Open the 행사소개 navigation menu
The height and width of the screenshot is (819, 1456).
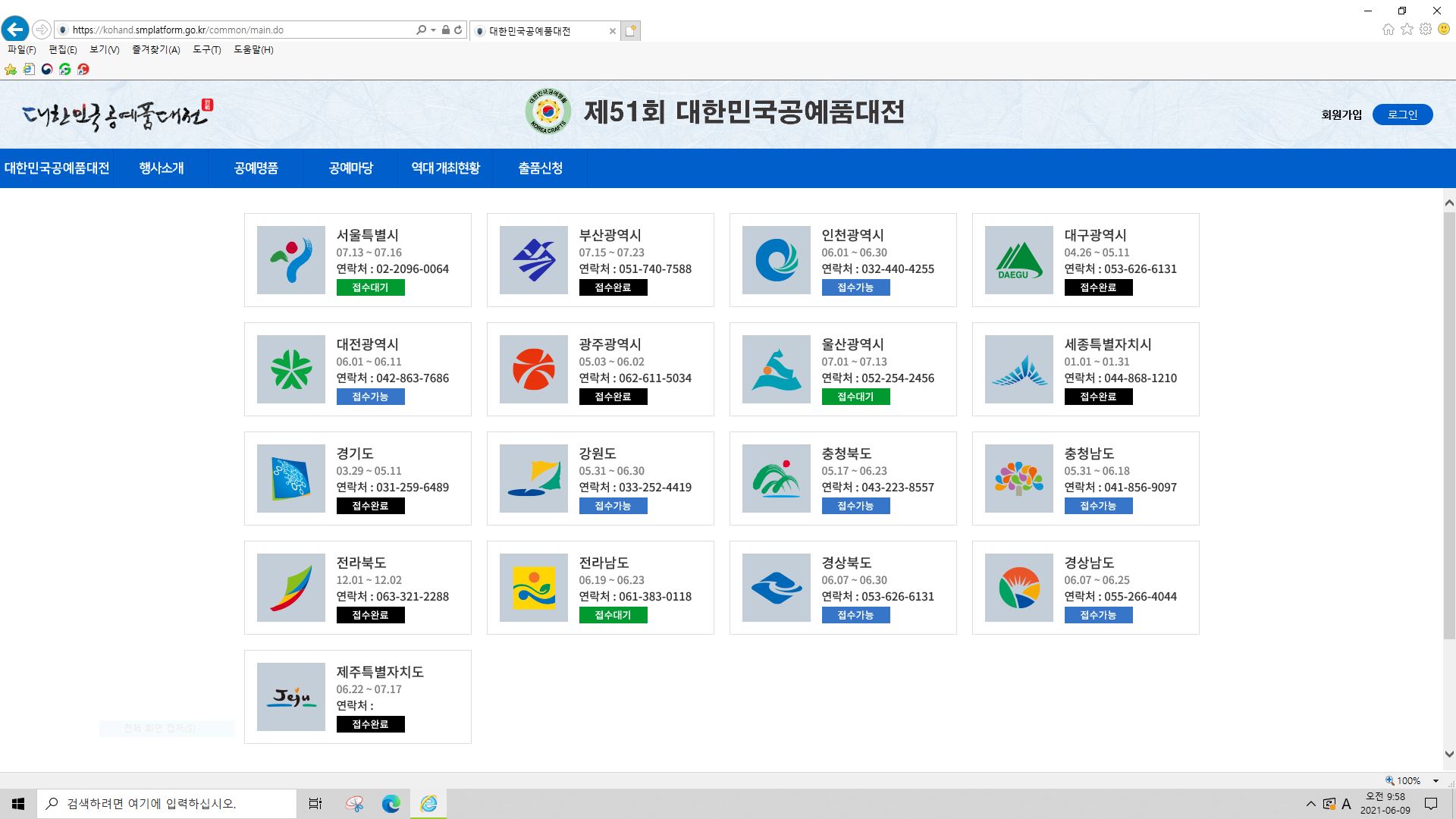[162, 168]
